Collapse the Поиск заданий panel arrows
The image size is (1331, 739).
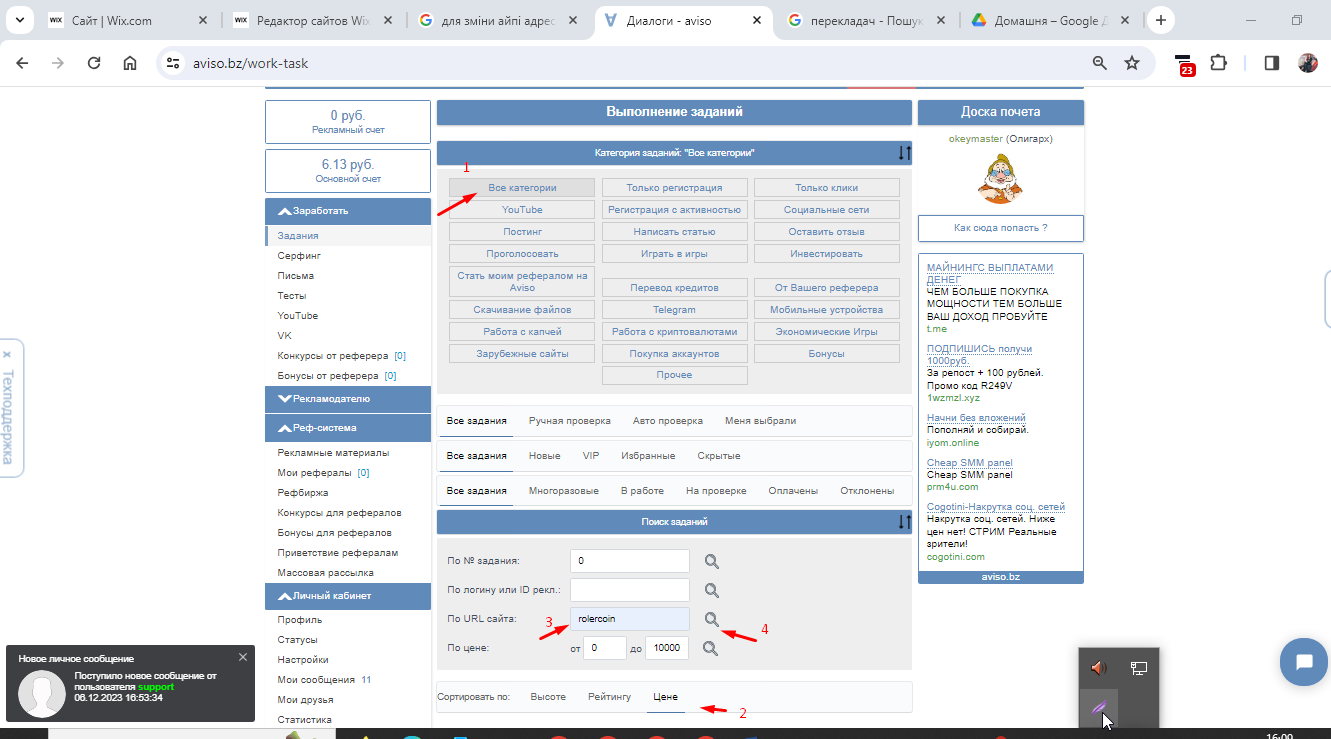(x=904, y=522)
